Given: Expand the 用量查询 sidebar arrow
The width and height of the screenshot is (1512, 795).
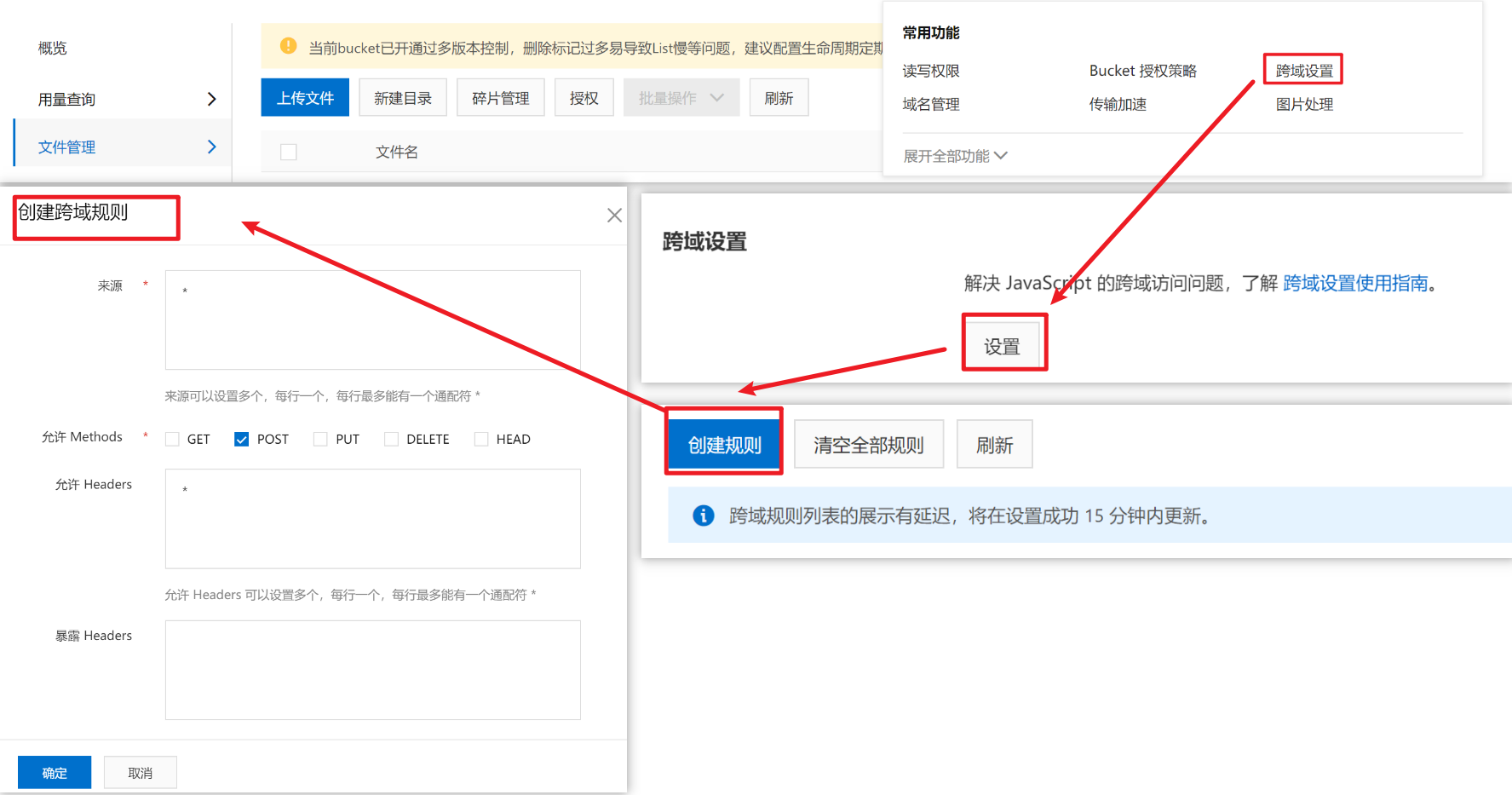Looking at the screenshot, I should point(212,100).
